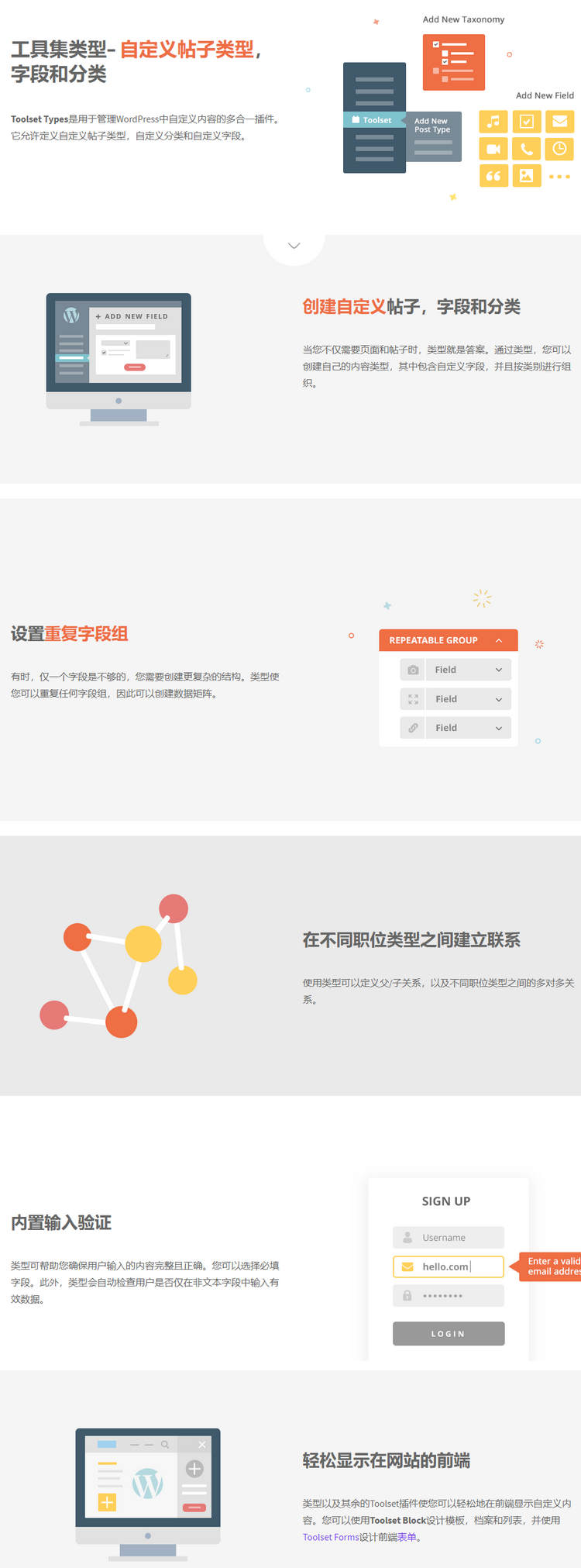The width and height of the screenshot is (581, 1568).
Task: Click the yellow plus square icon in illustration
Action: 107,1502
